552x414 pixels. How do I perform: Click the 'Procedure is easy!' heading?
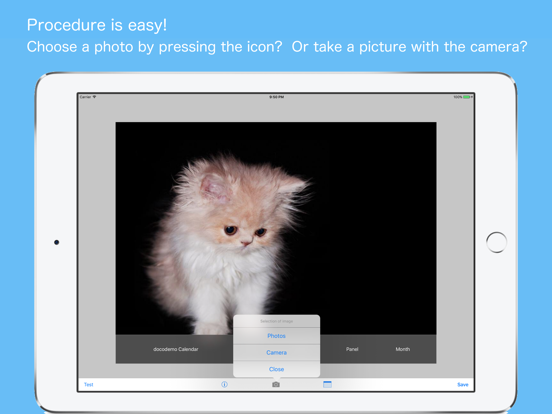(97, 25)
